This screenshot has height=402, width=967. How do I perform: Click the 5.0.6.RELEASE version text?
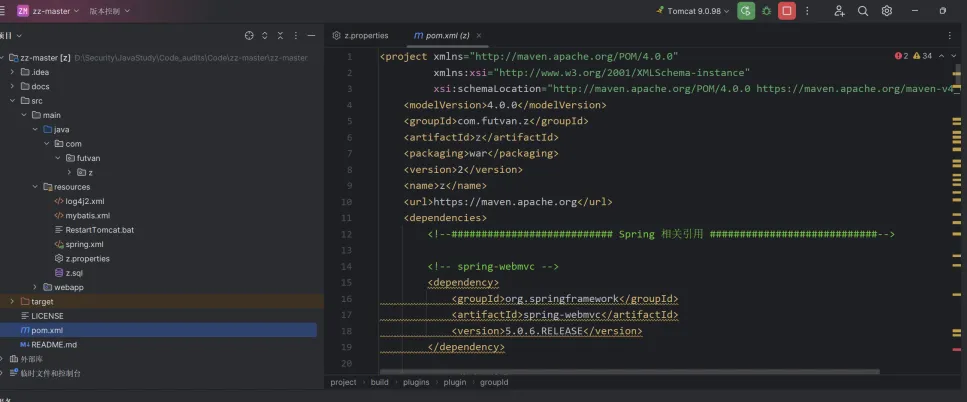(543, 331)
